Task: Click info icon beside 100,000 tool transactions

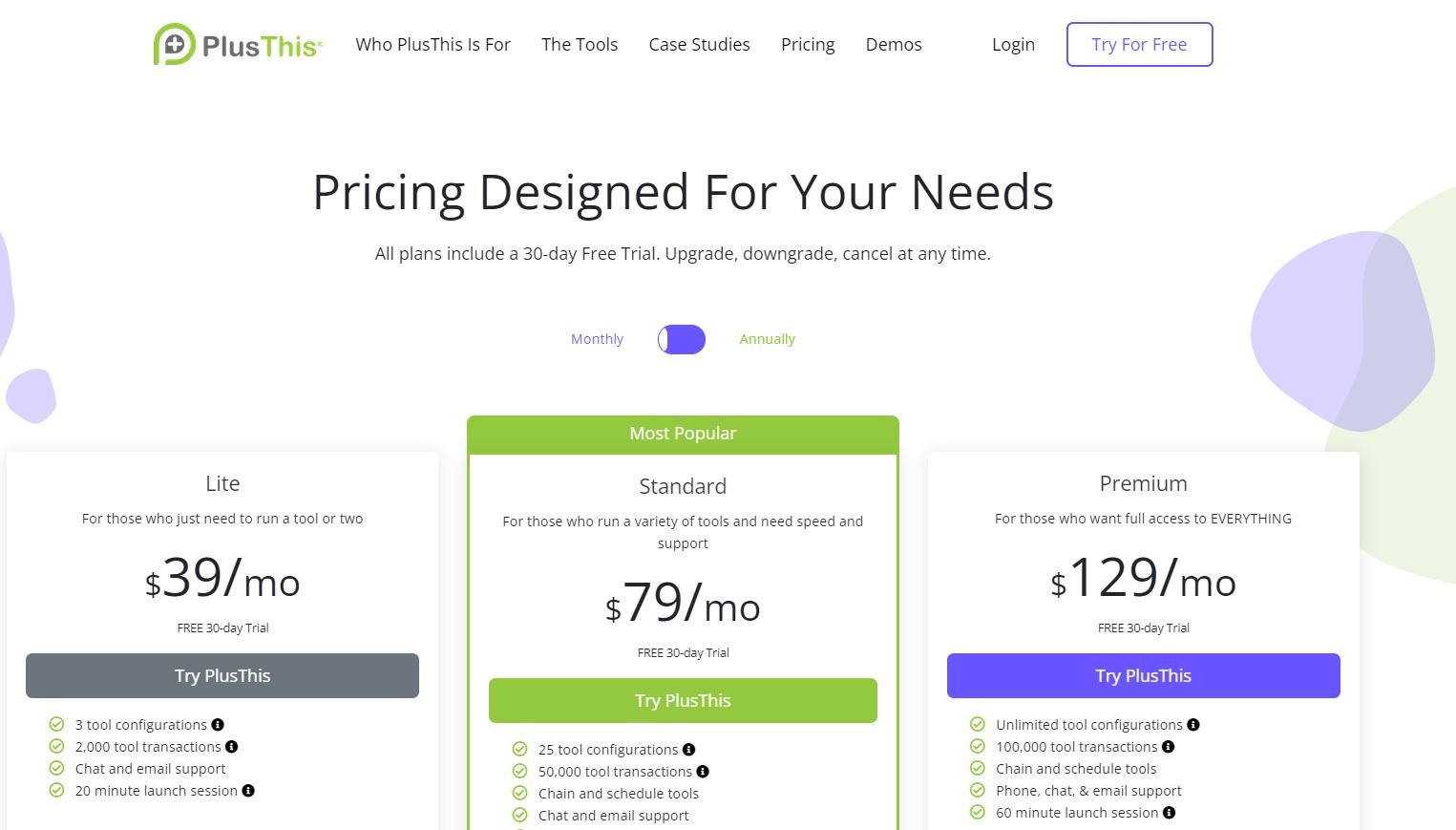Action: (1169, 747)
